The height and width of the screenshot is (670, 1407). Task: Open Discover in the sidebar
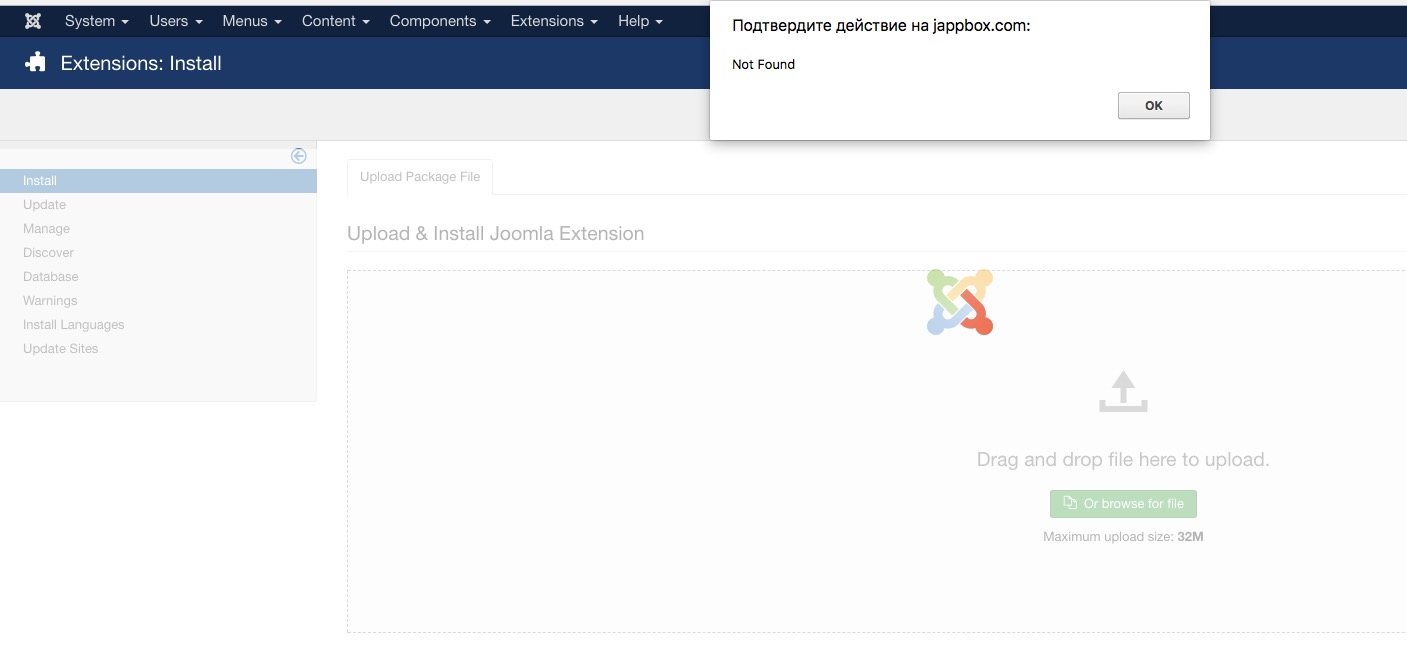tap(49, 253)
